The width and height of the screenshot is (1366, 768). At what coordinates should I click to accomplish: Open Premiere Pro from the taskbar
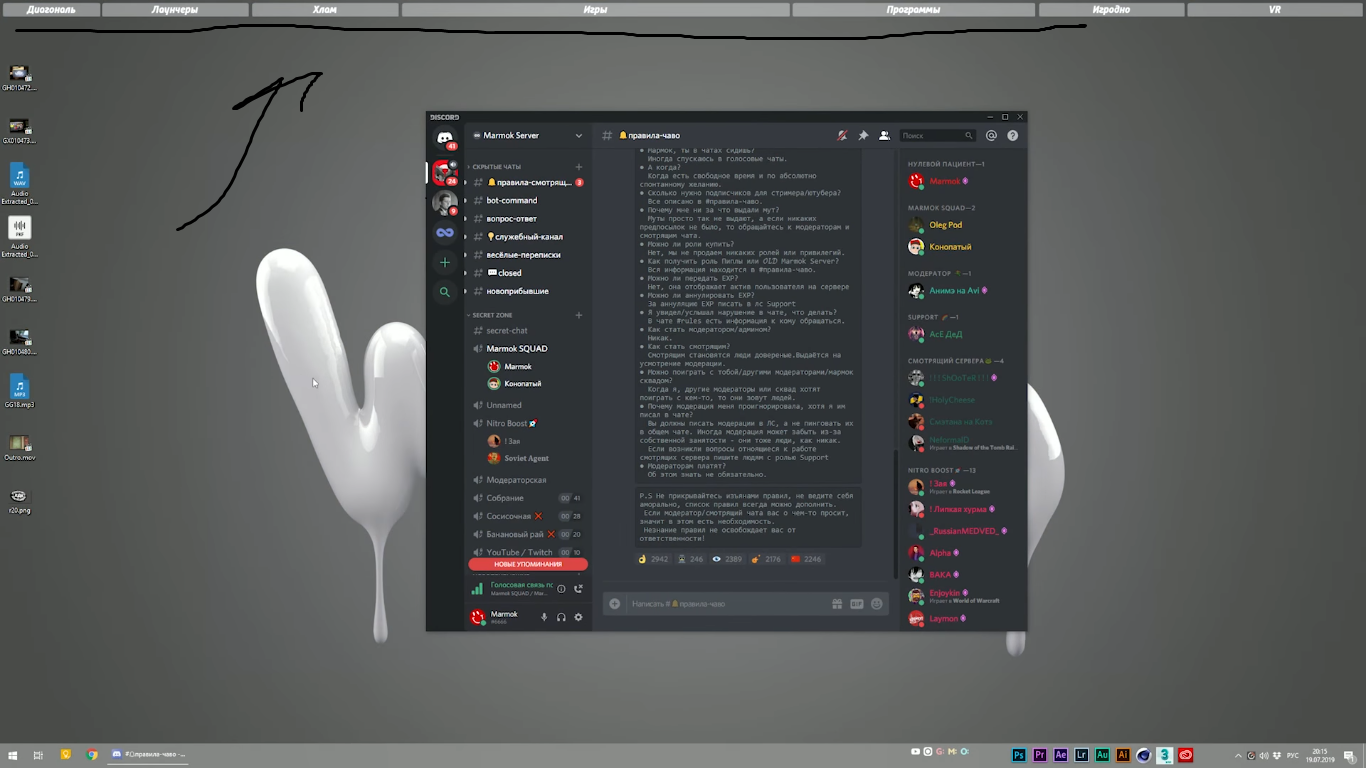pos(1040,755)
